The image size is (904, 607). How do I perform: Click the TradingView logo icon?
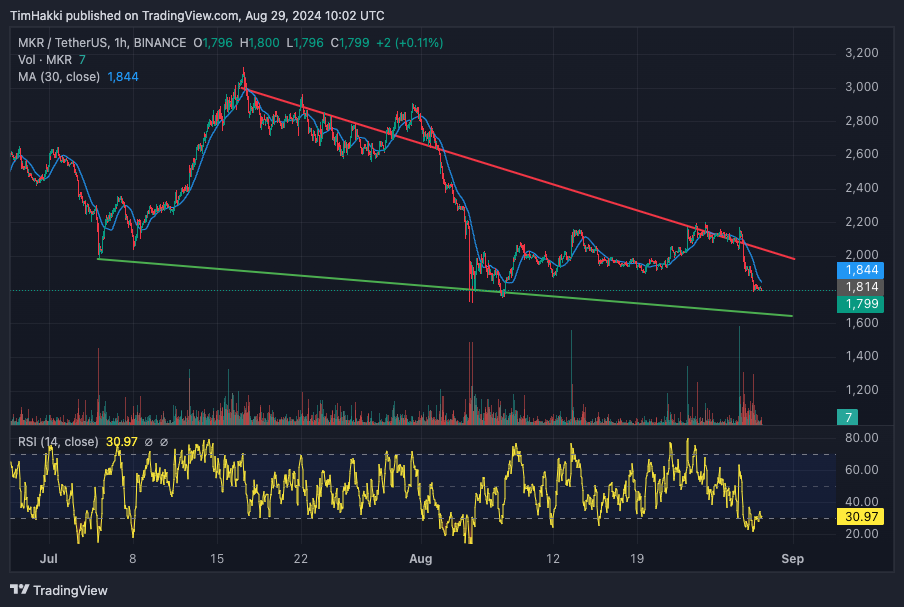[18, 590]
